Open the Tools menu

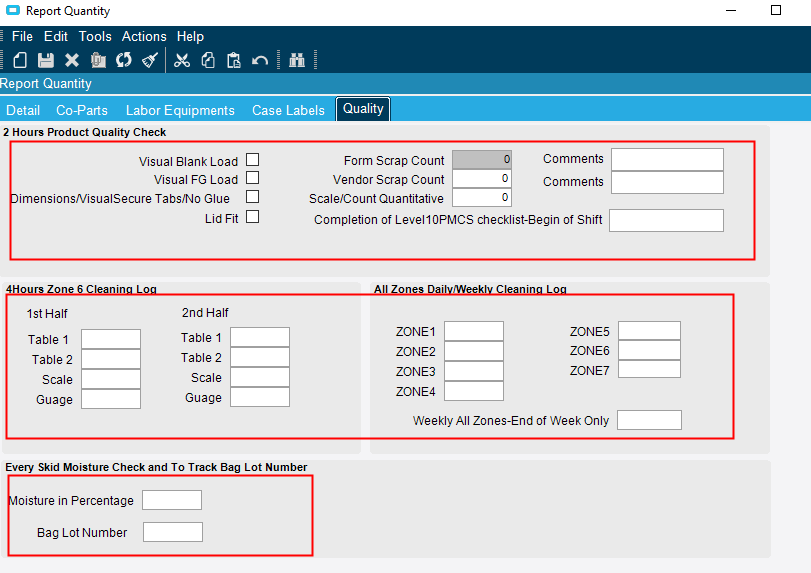pyautogui.click(x=95, y=36)
